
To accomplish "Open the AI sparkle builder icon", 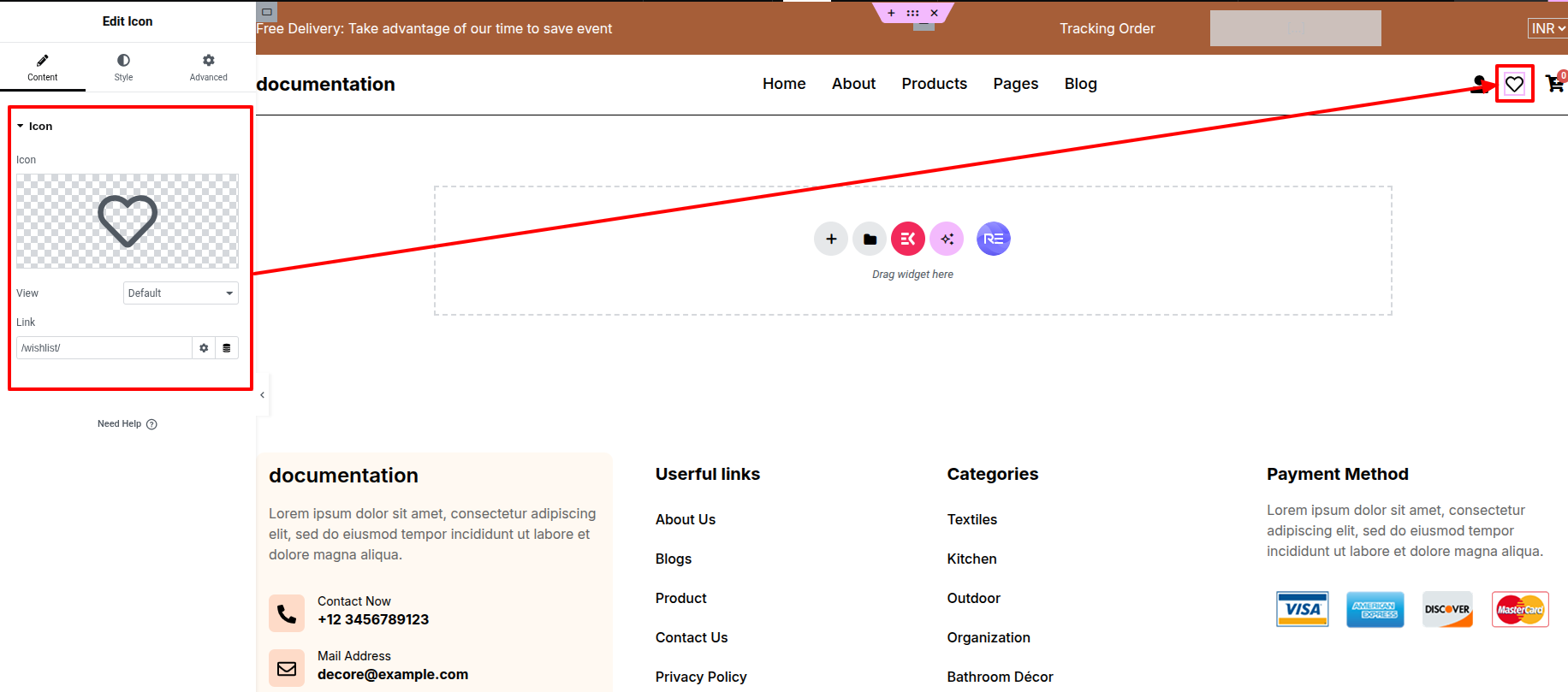I will (x=947, y=239).
